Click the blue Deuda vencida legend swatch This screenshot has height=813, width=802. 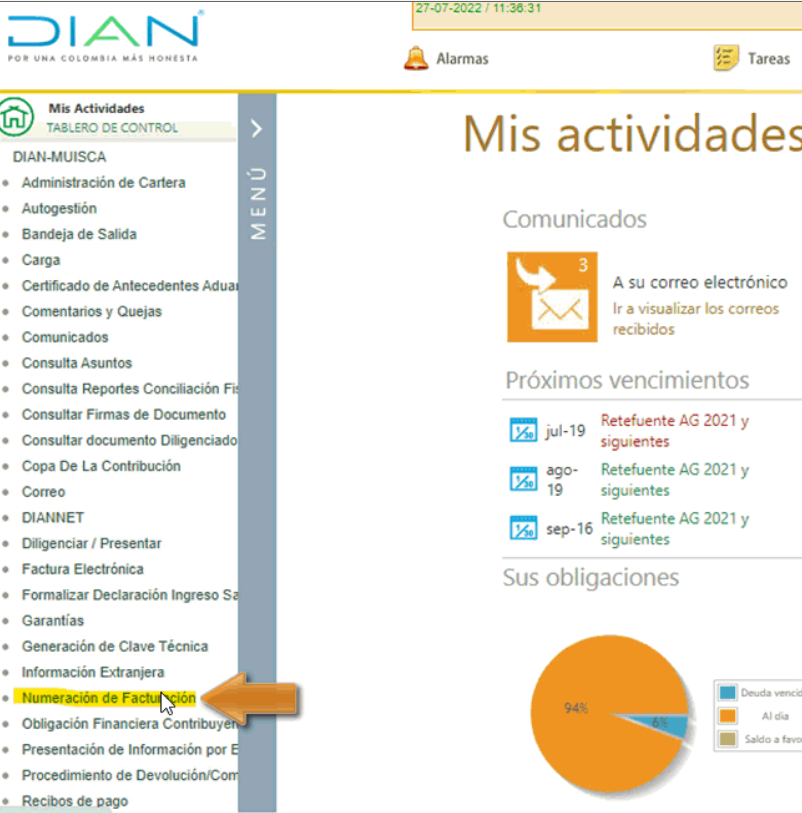[x=727, y=692]
